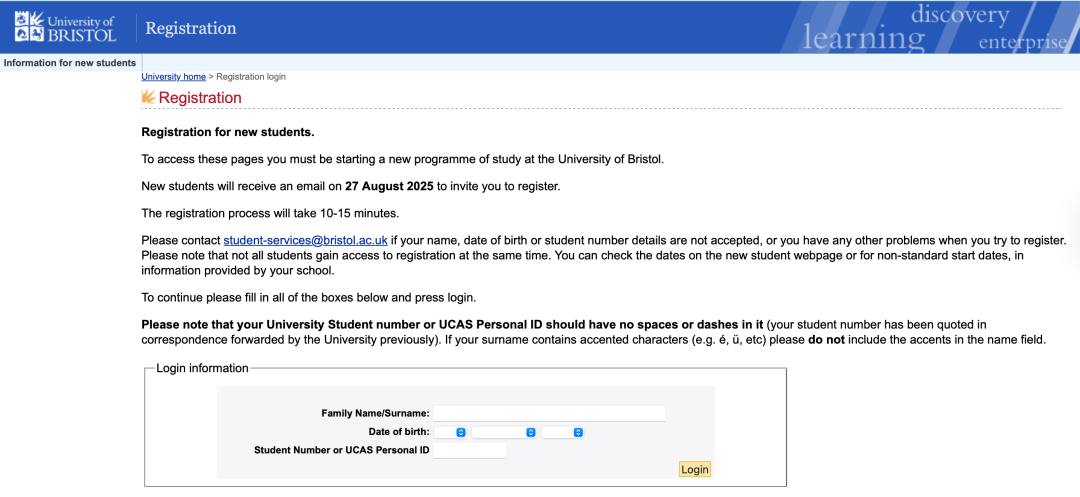This screenshot has width=1080, height=497.
Task: Click the University of Bristol logo
Action: [65, 28]
